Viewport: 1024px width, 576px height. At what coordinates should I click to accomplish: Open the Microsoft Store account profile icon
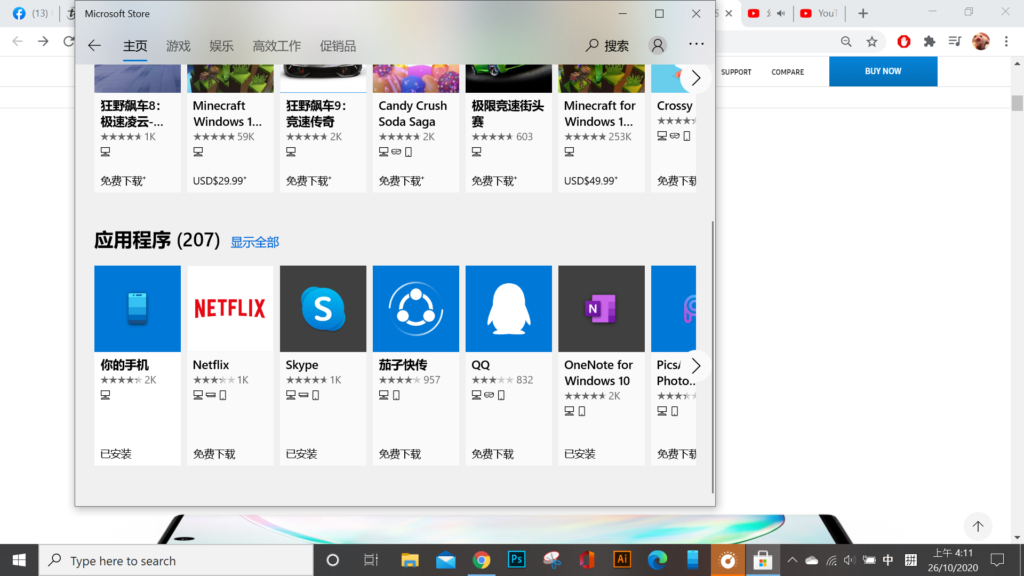658,45
